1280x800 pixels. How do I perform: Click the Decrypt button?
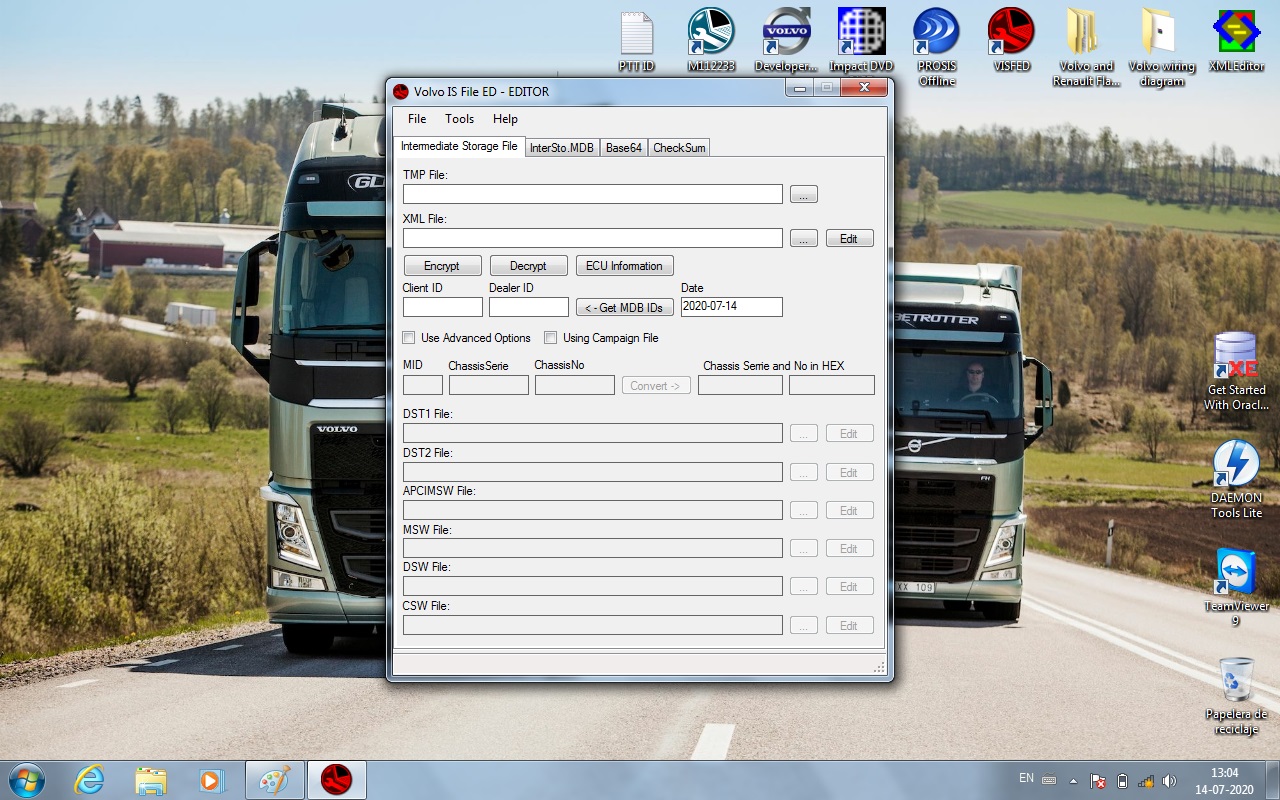[528, 266]
